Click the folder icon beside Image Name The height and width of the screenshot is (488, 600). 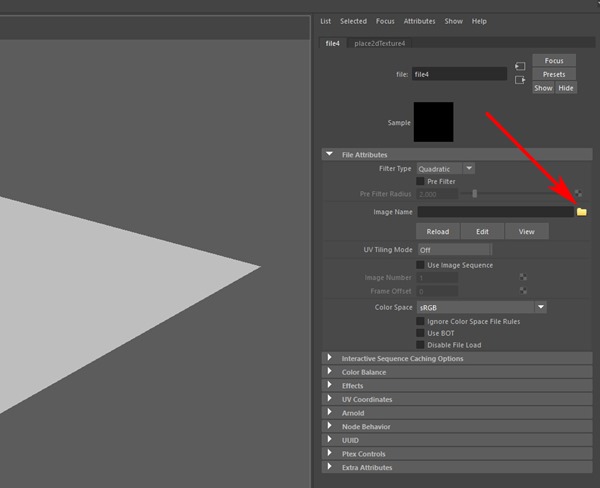click(582, 212)
